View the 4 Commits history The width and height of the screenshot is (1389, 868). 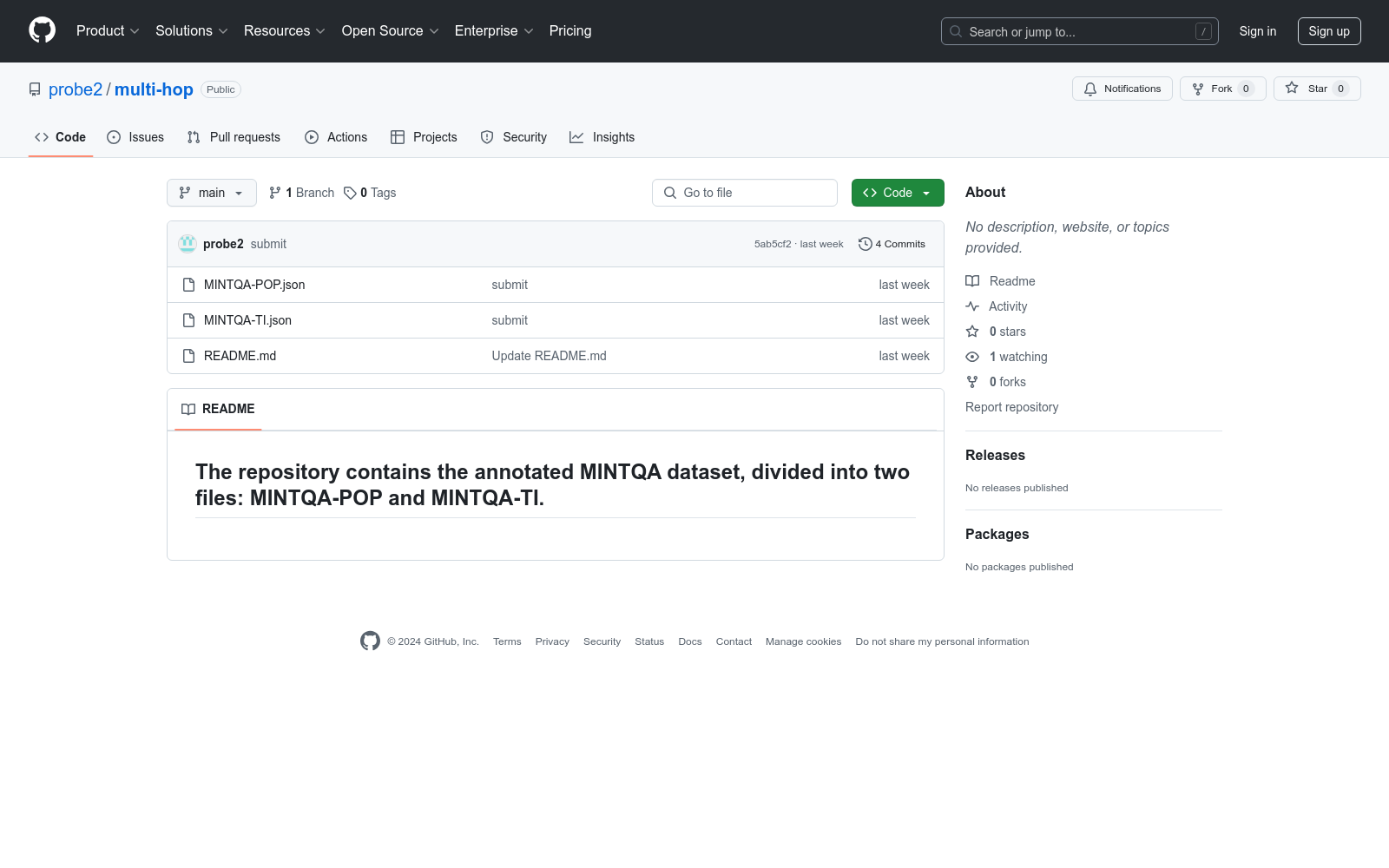tap(892, 244)
